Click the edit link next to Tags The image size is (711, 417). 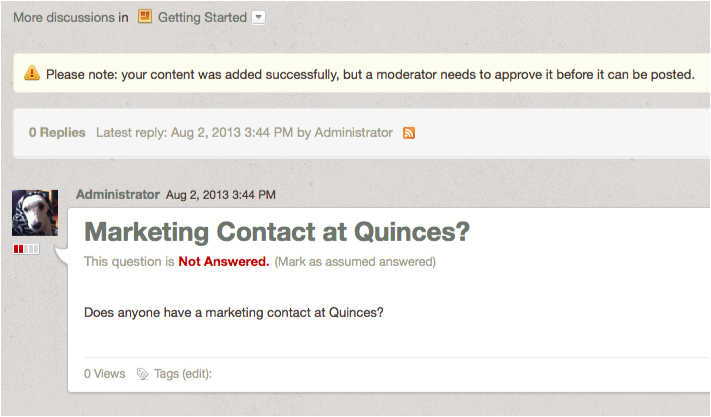point(195,374)
